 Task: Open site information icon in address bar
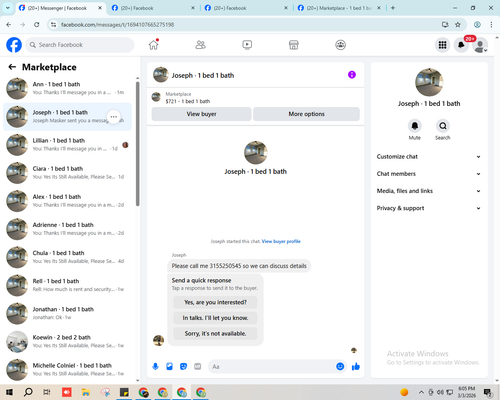(x=54, y=24)
